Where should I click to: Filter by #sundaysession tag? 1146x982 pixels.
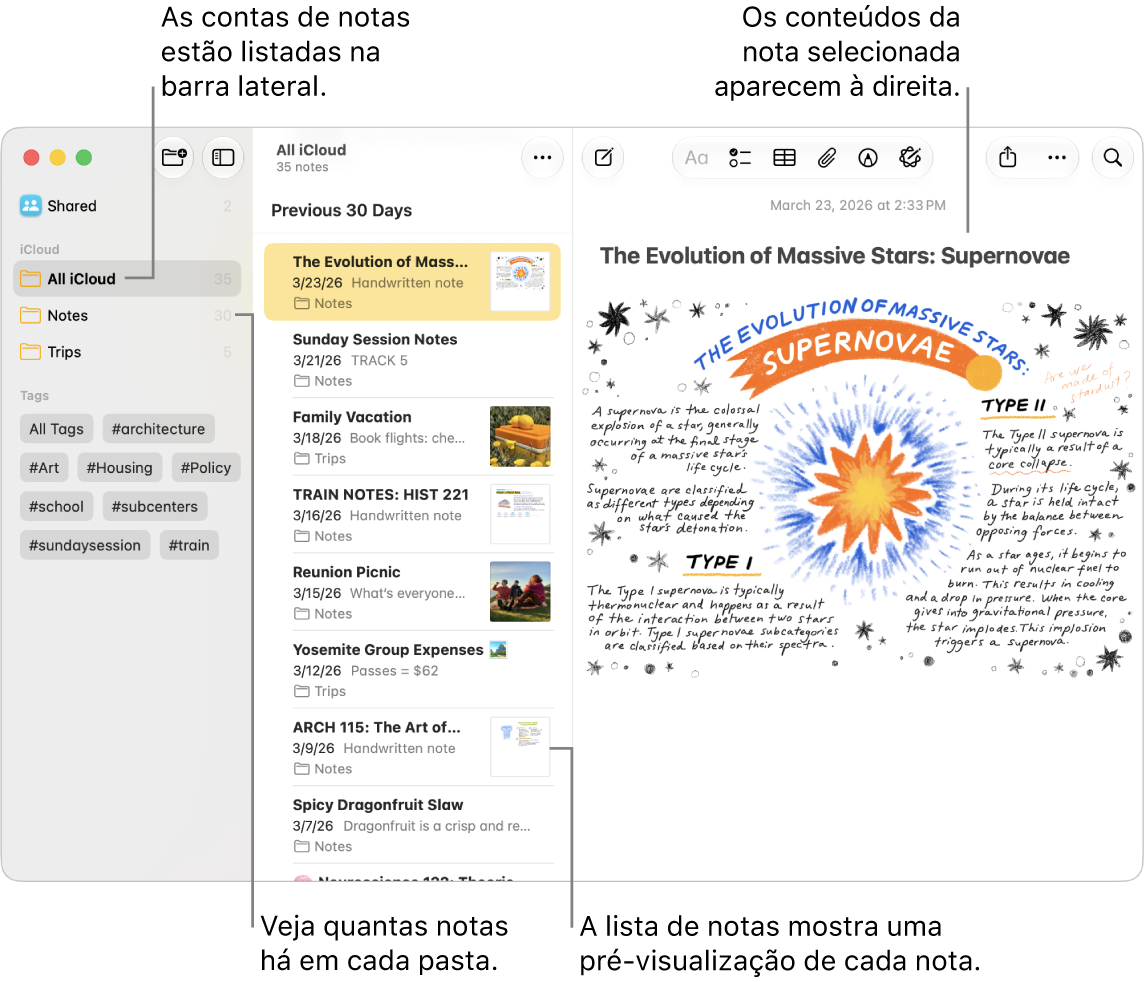[x=85, y=545]
